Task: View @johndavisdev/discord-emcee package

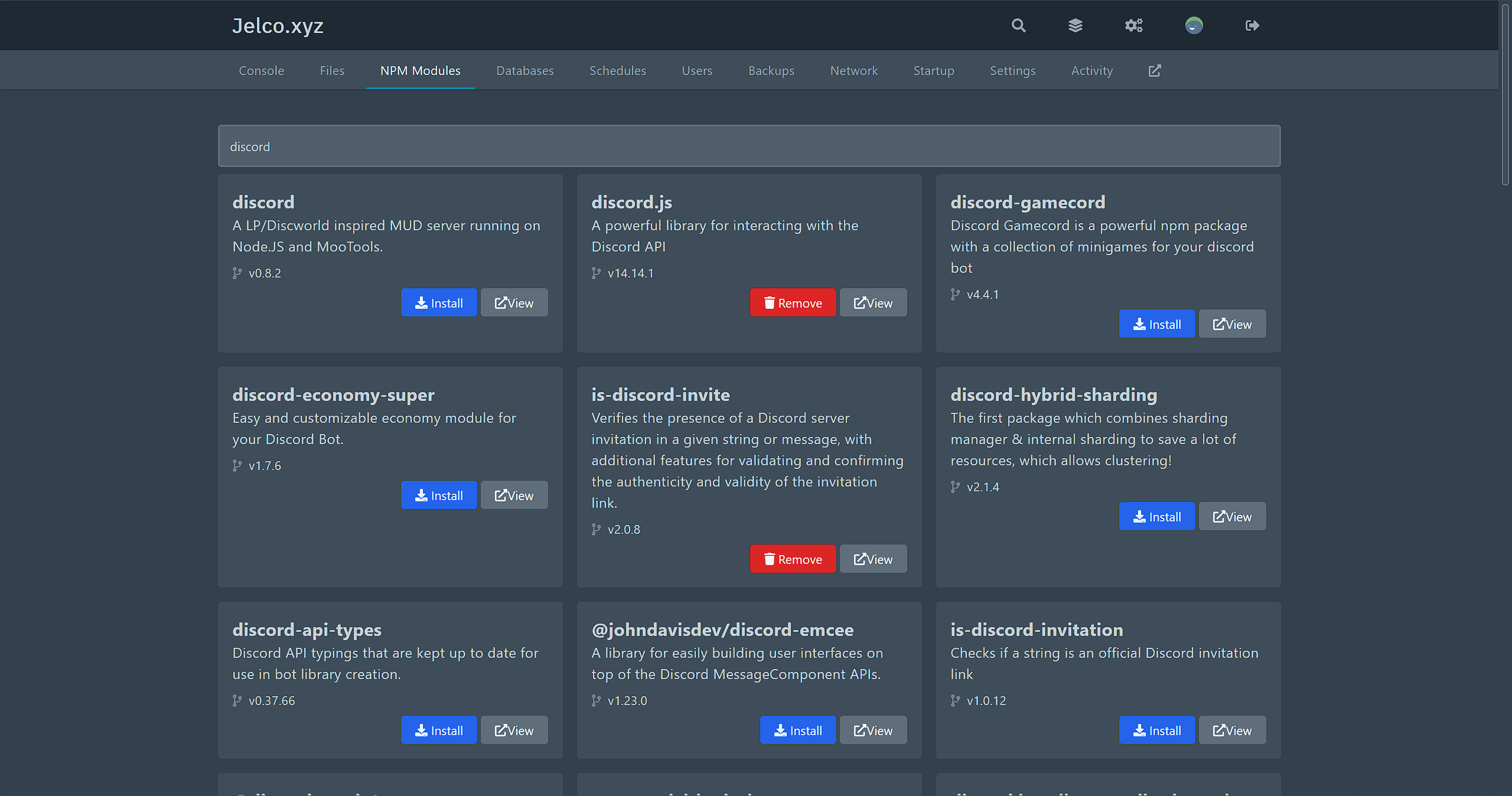Action: pos(873,730)
